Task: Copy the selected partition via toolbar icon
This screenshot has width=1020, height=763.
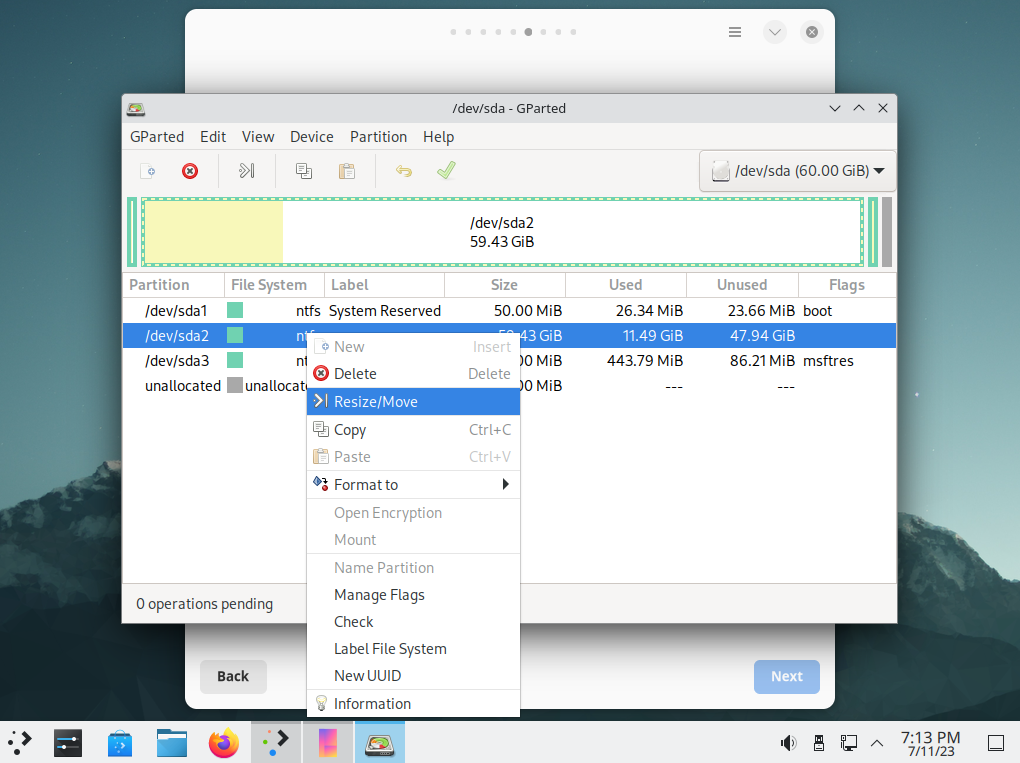Action: (302, 171)
